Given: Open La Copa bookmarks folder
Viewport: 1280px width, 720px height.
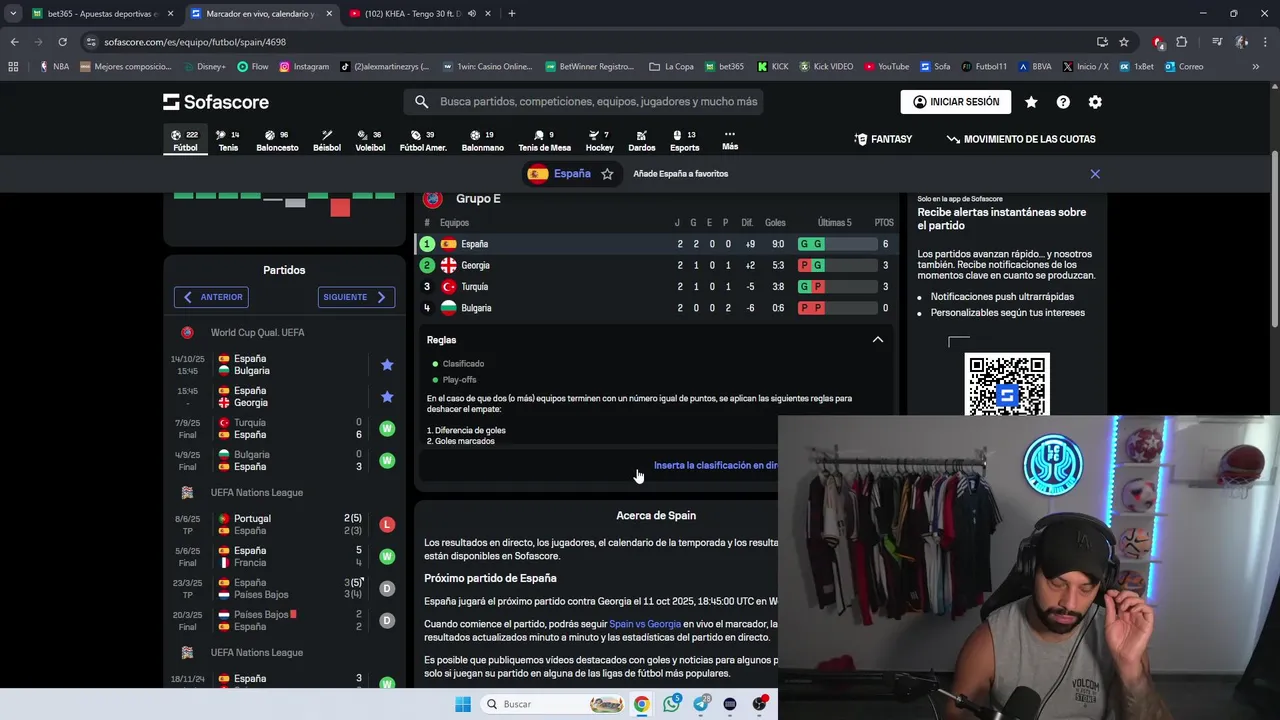Looking at the screenshot, I should 671,67.
